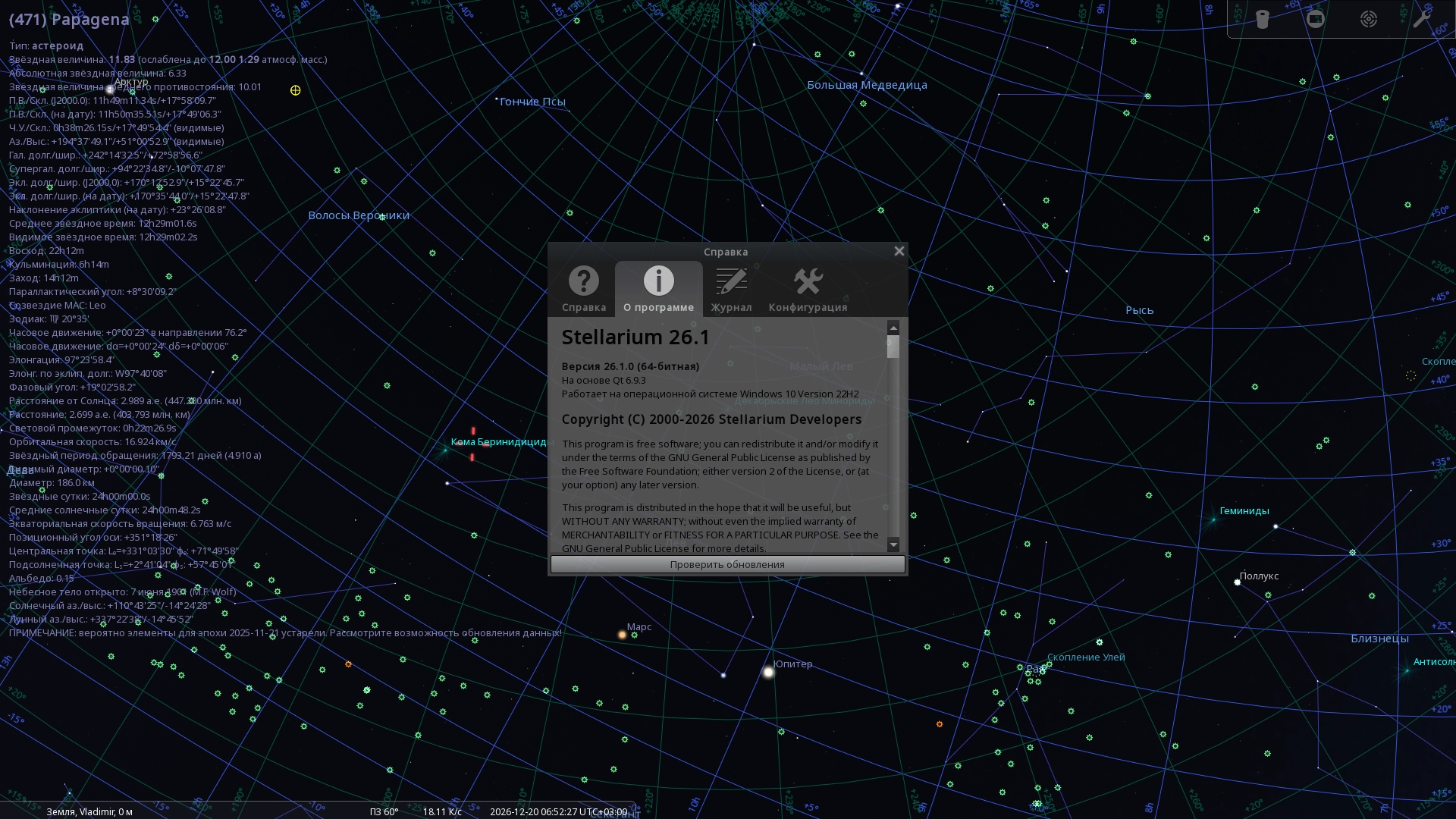Click the Mars planet marker
The image size is (1456, 819).
click(x=622, y=635)
